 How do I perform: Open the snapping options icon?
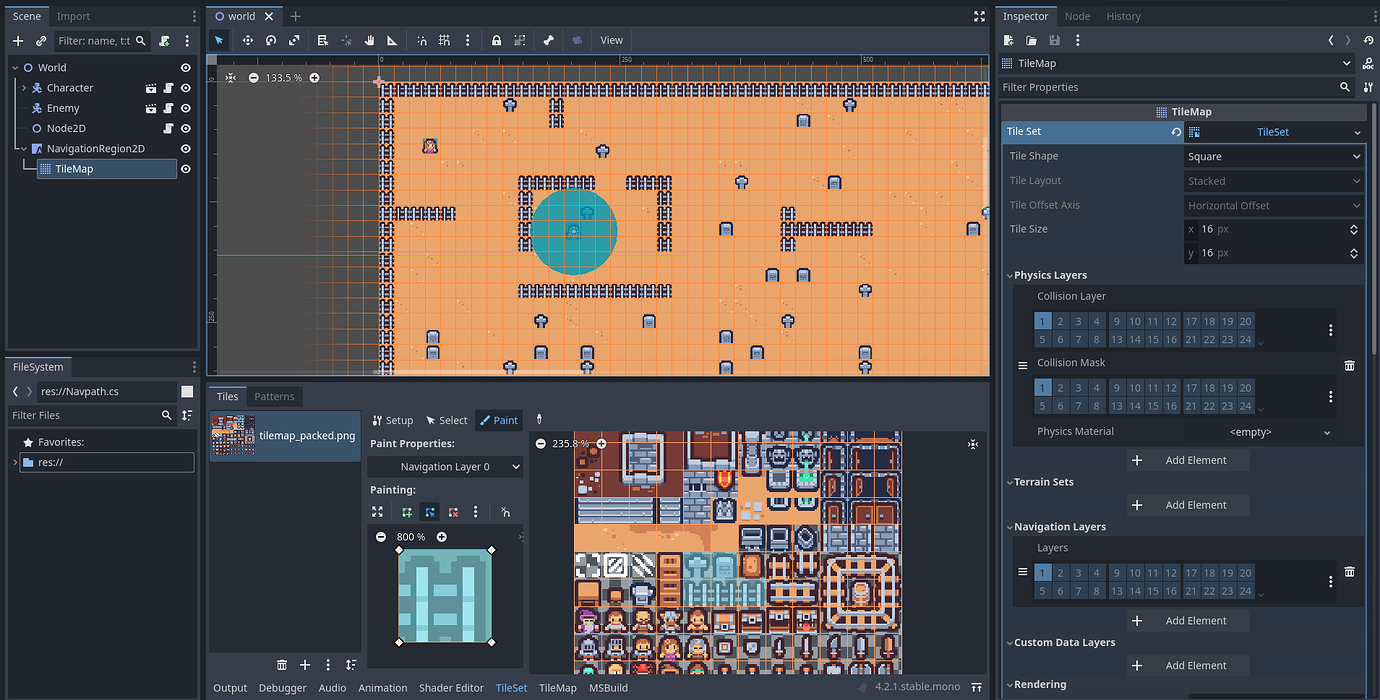click(467, 40)
